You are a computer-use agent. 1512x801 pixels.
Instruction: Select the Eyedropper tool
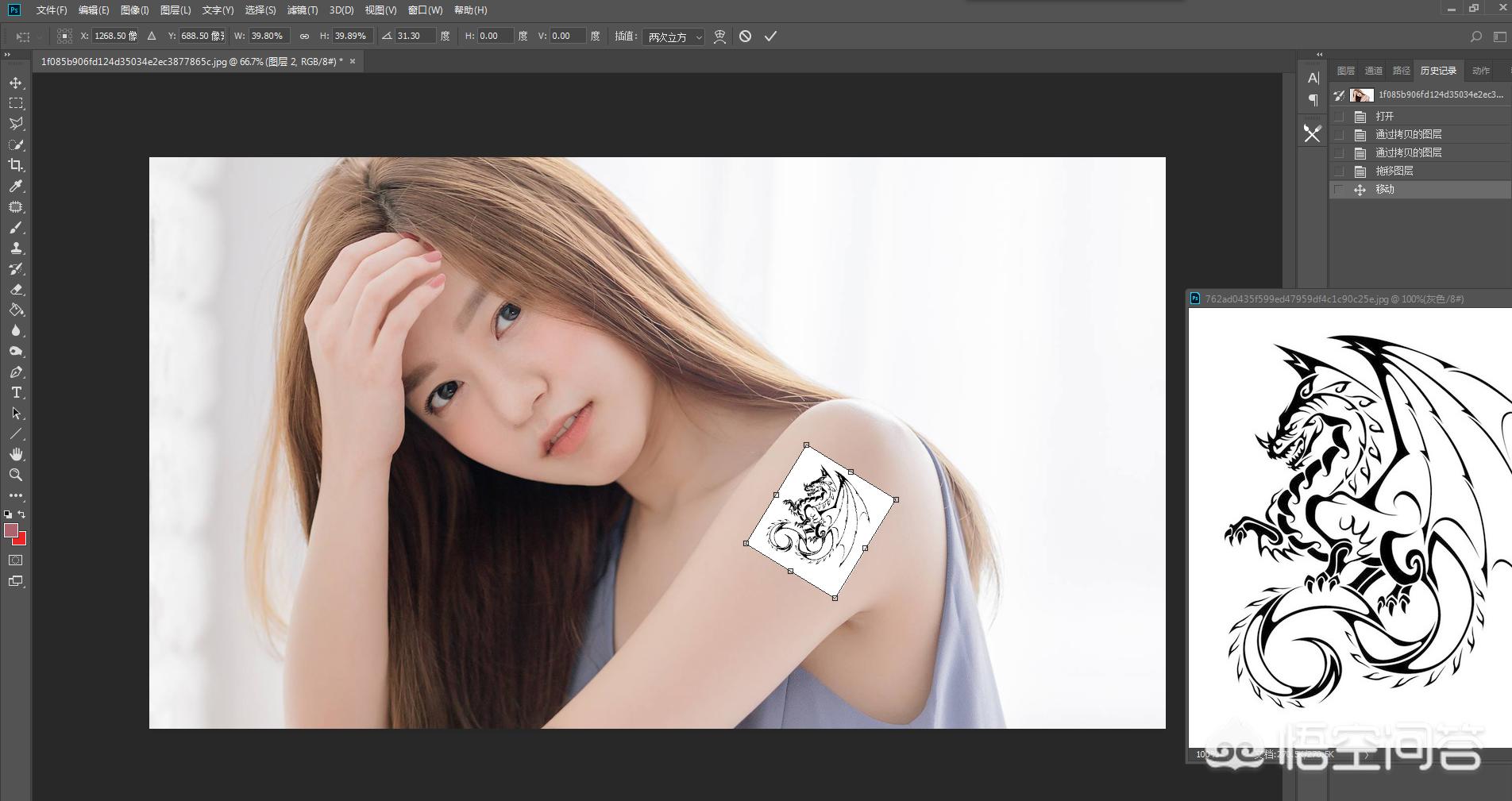(16, 186)
